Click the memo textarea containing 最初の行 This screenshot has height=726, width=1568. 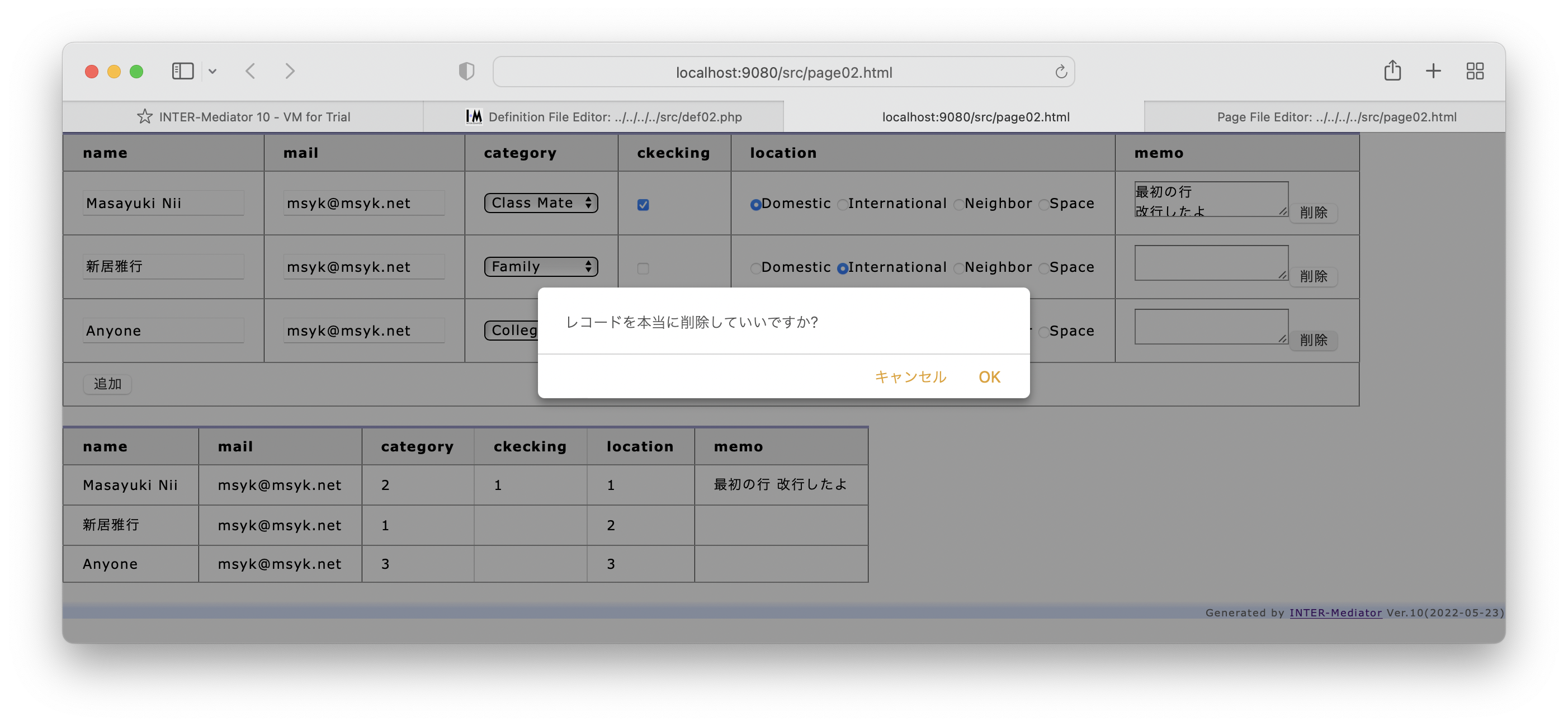(1211, 199)
